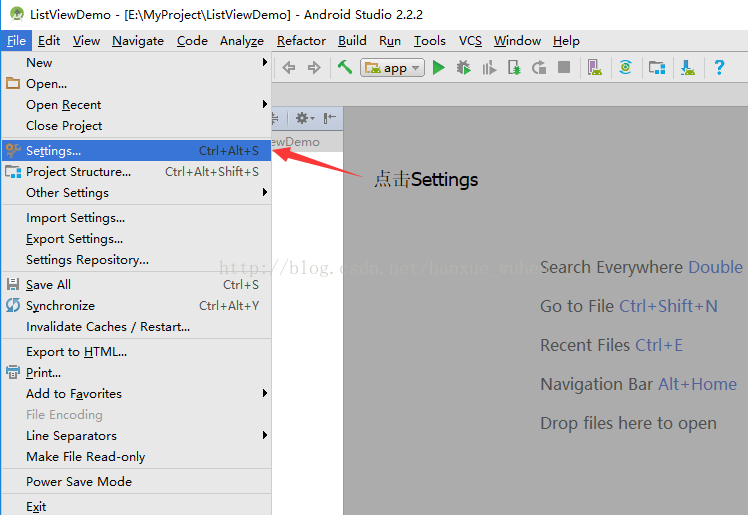Viewport: 748px width, 515px height.
Task: Select Close Project menu entry
Action: pyautogui.click(x=136, y=125)
